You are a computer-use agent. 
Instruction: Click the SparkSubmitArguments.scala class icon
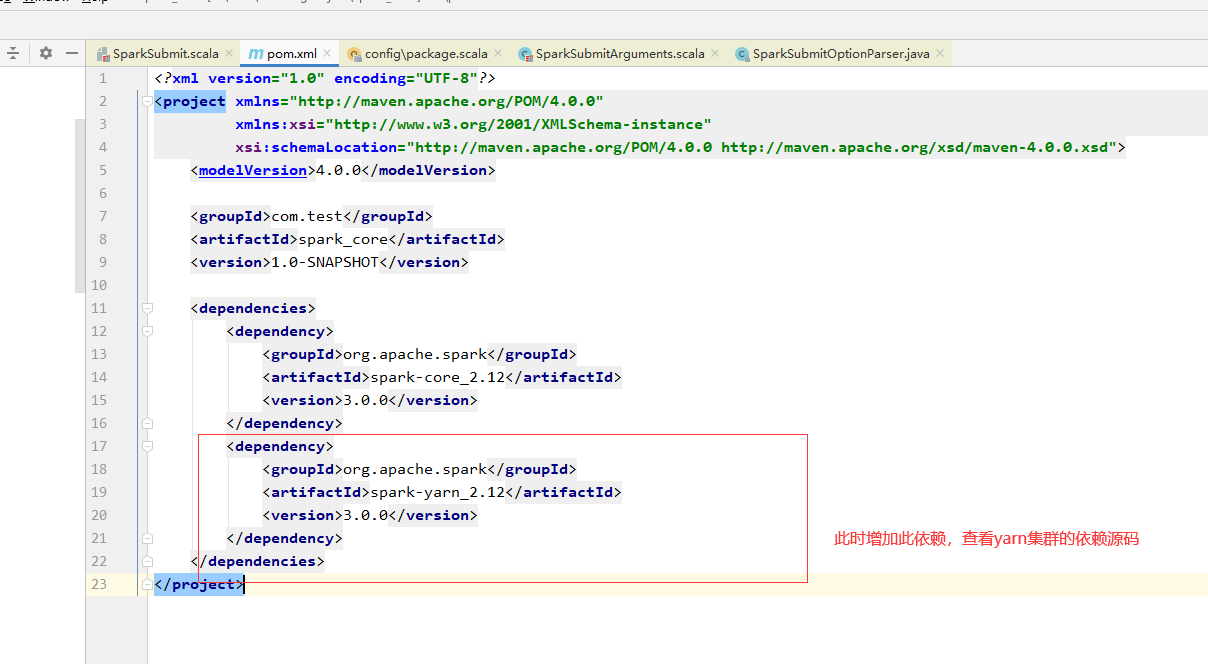525,54
